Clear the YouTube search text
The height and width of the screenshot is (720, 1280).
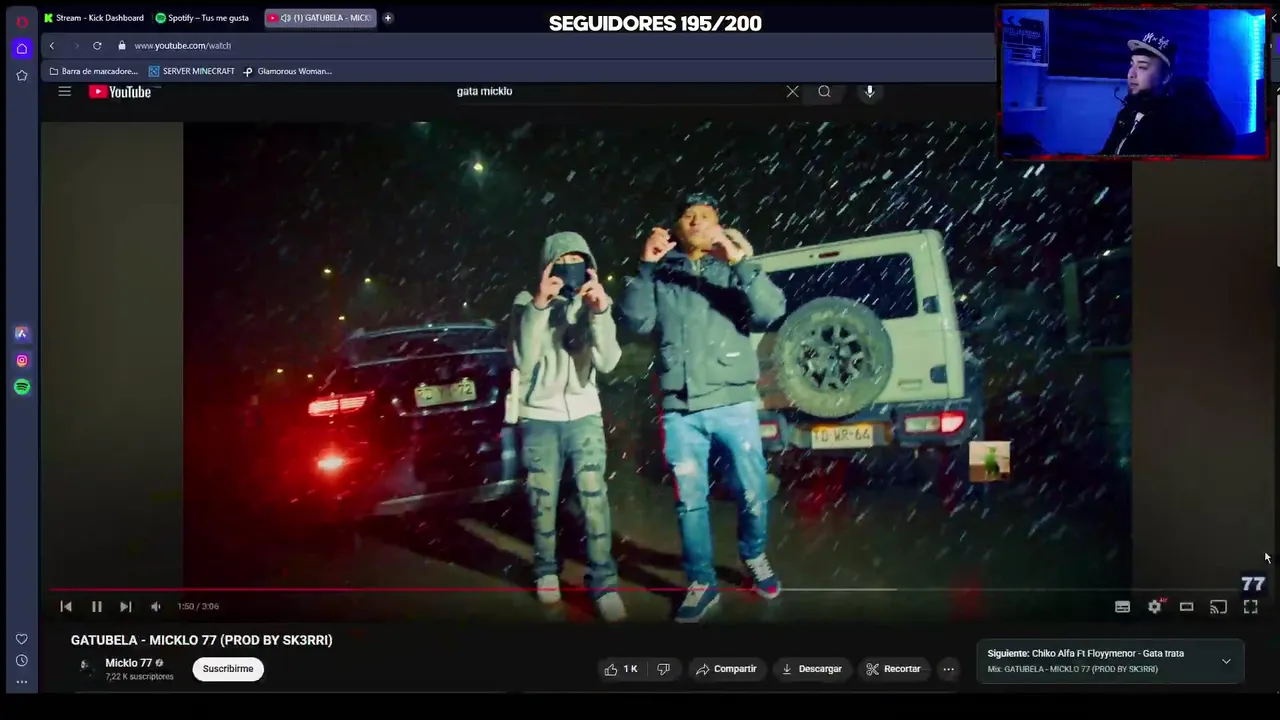coord(792,91)
